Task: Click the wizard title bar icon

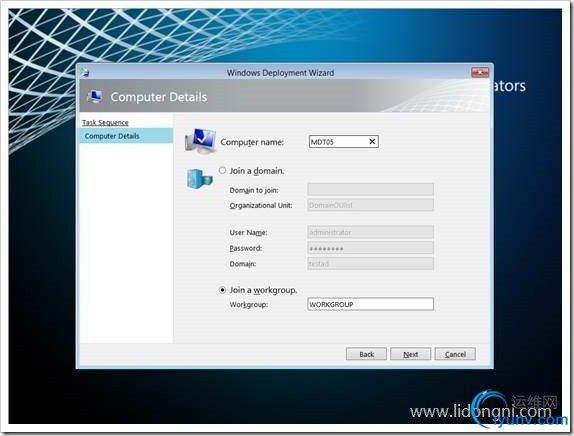Action: pos(85,72)
